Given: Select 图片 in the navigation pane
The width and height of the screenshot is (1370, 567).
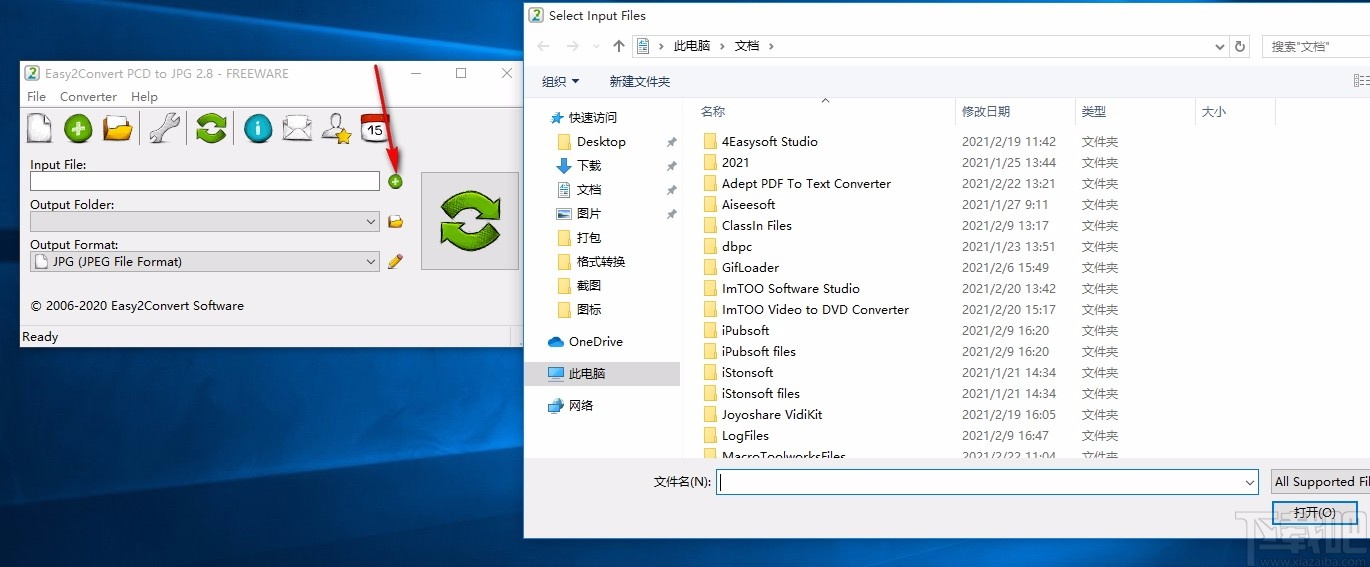Looking at the screenshot, I should click(589, 214).
